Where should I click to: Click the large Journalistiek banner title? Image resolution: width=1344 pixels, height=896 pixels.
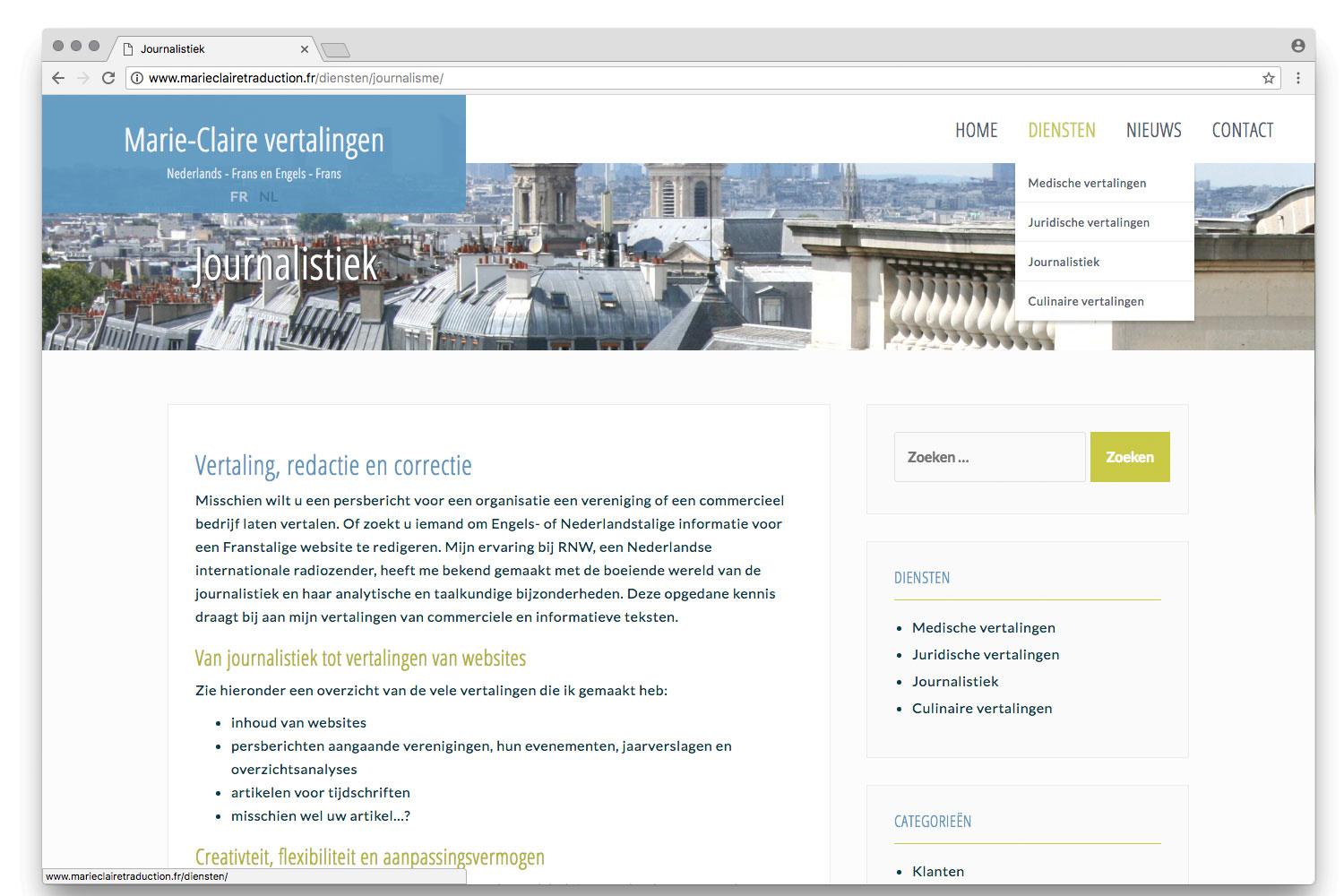(286, 264)
